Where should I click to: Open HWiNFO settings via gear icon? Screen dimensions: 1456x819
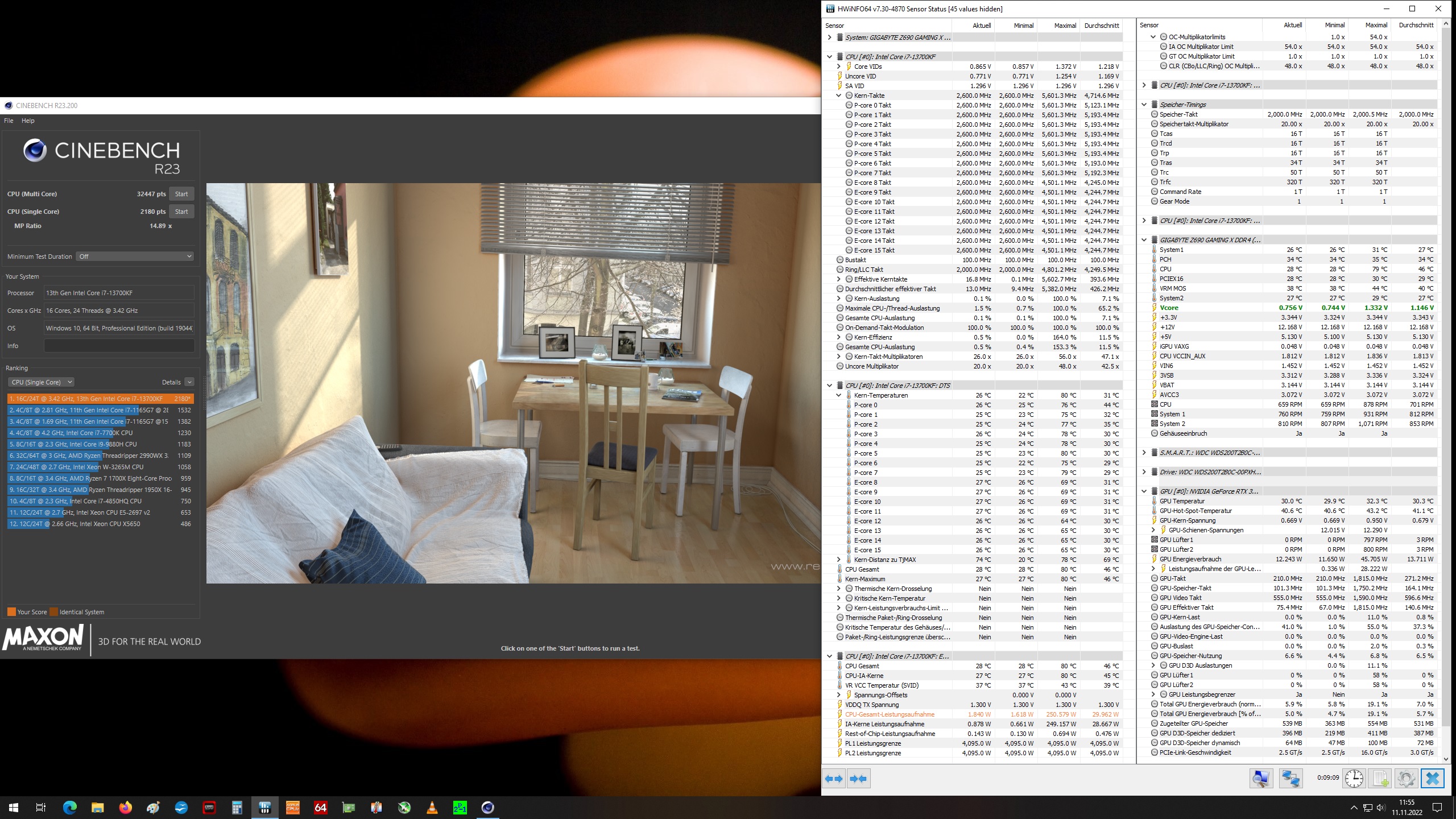[1407, 777]
